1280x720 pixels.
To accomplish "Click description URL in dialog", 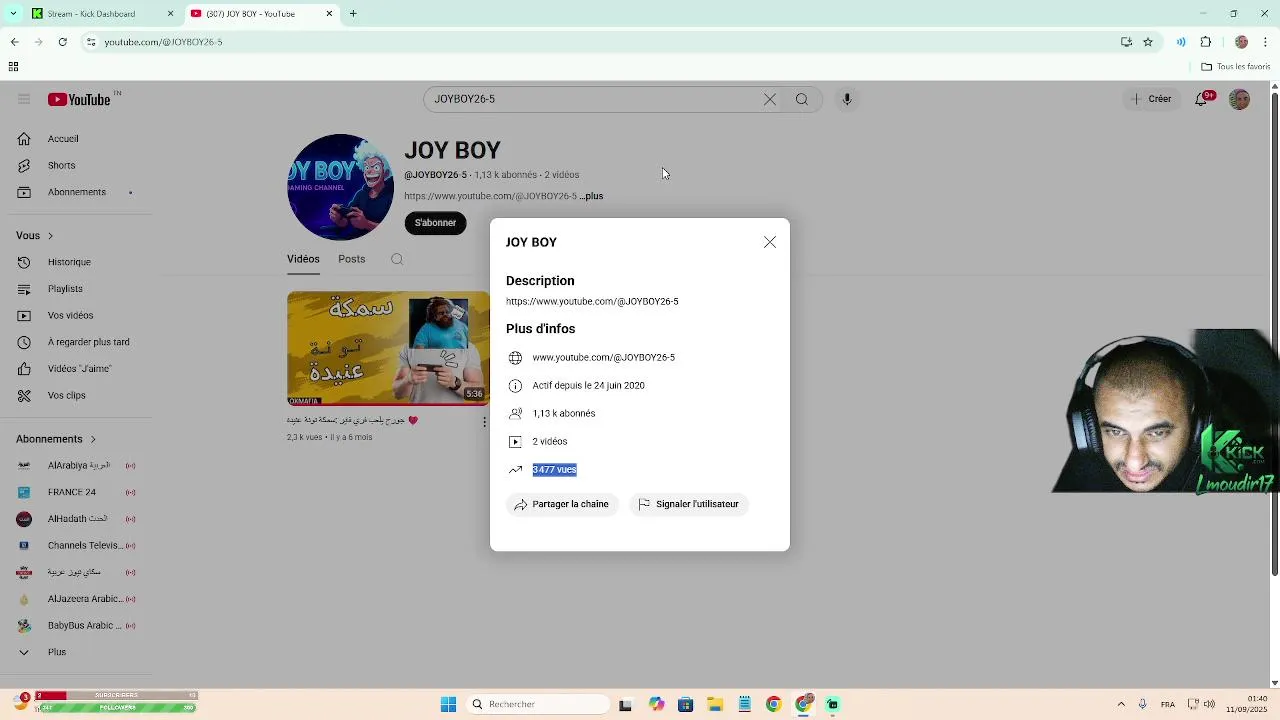I will (592, 301).
